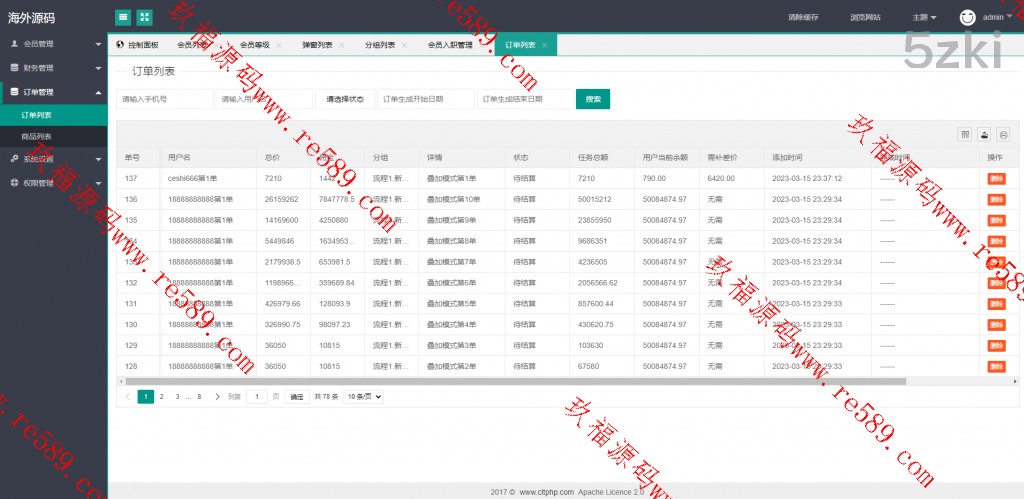Click the table export icon

point(984,134)
